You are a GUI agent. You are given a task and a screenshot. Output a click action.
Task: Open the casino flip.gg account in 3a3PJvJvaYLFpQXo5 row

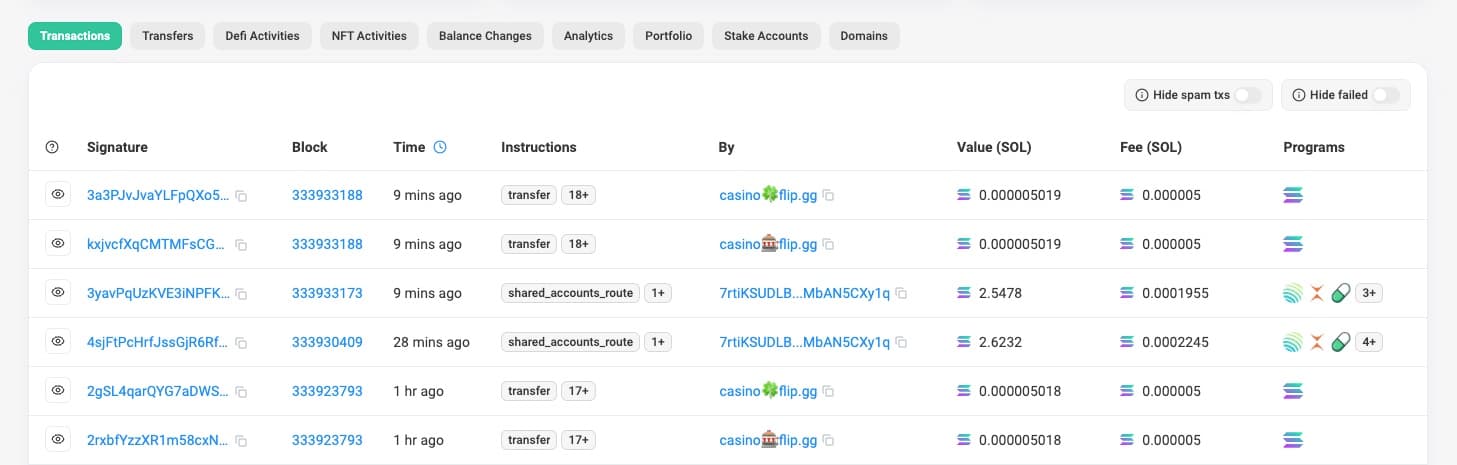pos(768,195)
